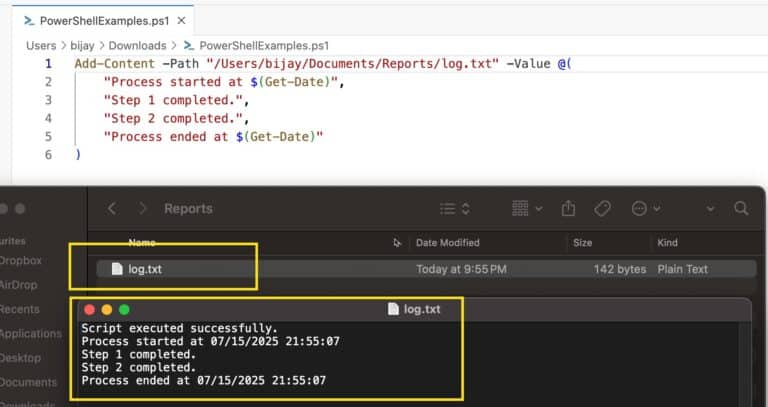Go back in Finder Reports window
Screen dimensions: 768x407
pos(112,209)
